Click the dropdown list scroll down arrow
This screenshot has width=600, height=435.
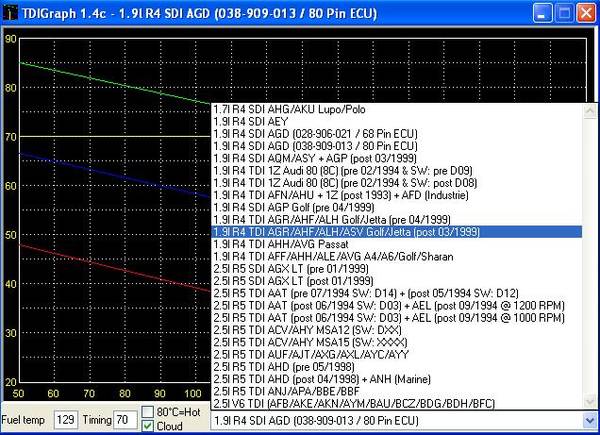(x=590, y=401)
